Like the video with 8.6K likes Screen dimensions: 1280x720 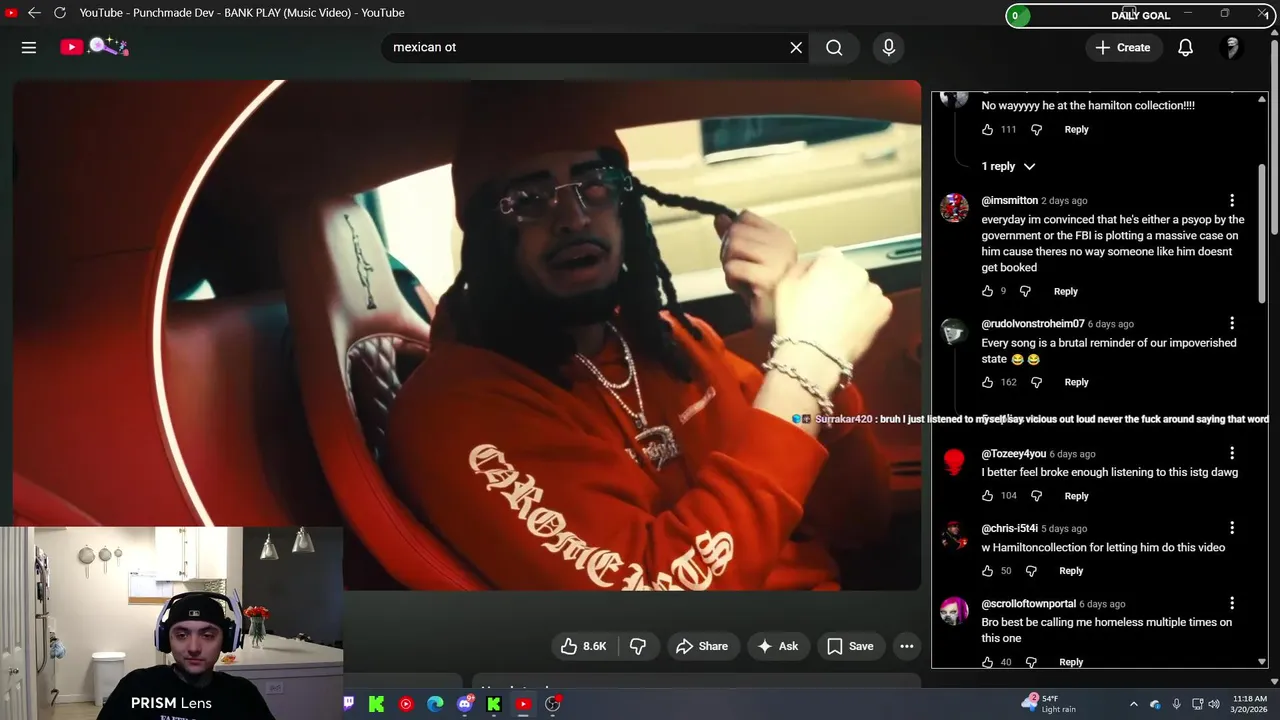[x=584, y=646]
